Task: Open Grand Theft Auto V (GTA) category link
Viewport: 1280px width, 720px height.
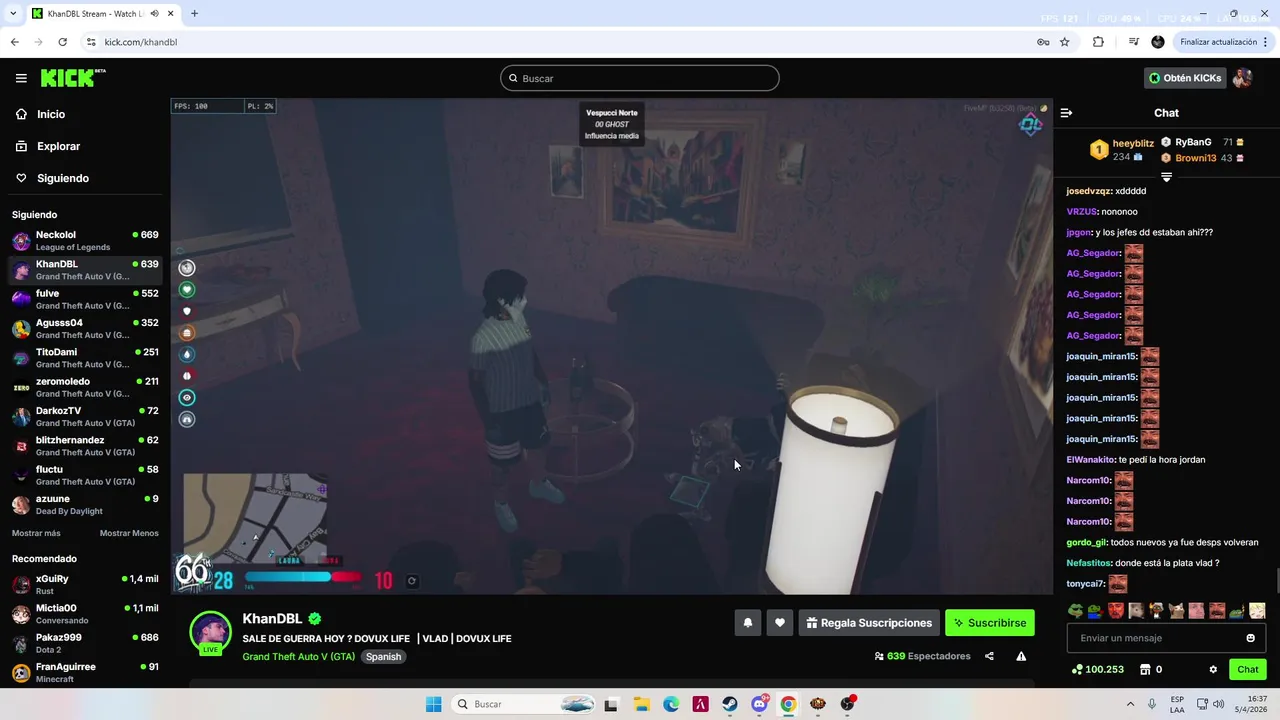Action: point(298,657)
